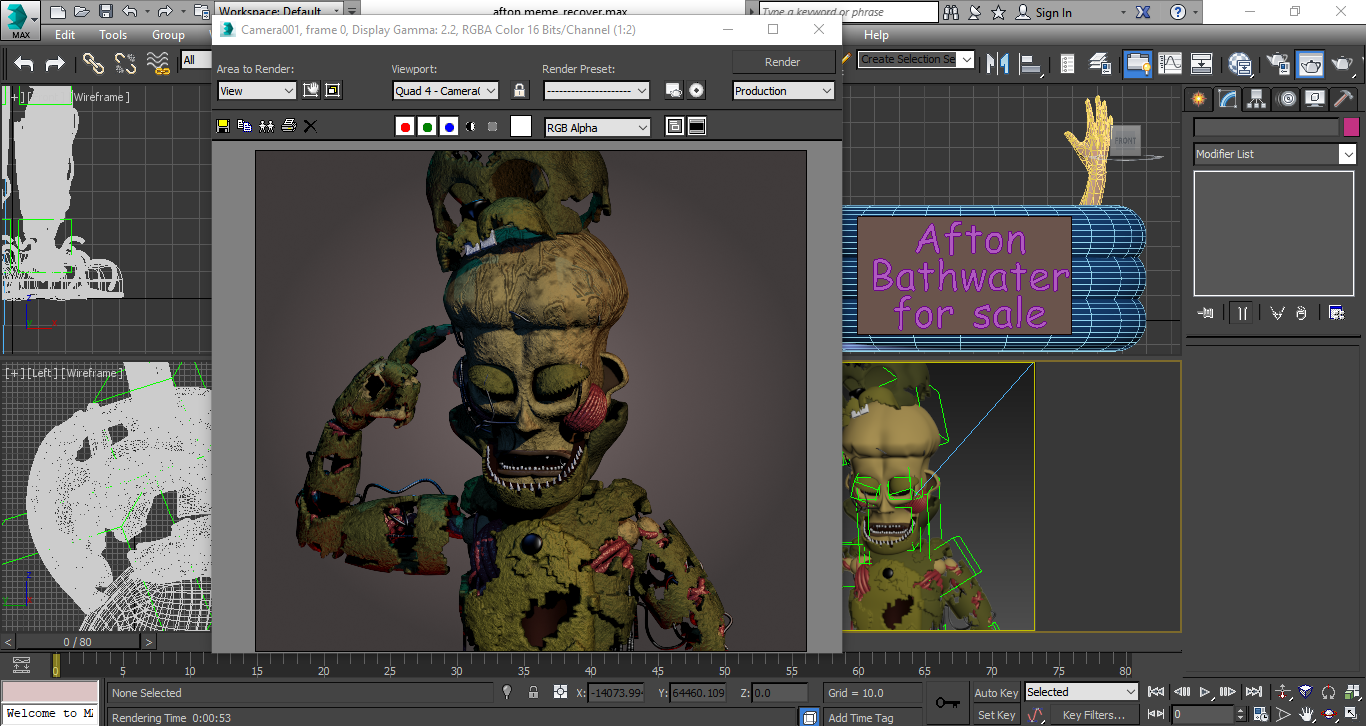Open Key Filters dialog

(x=1094, y=715)
